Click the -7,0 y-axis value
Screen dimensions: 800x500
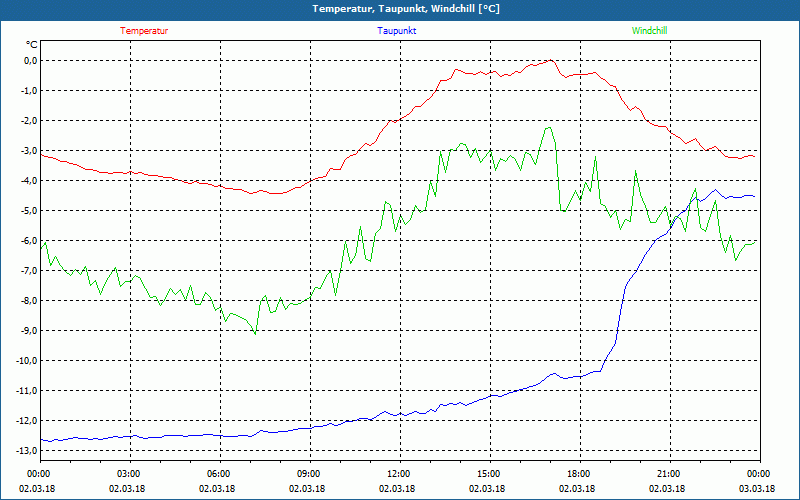coord(30,270)
